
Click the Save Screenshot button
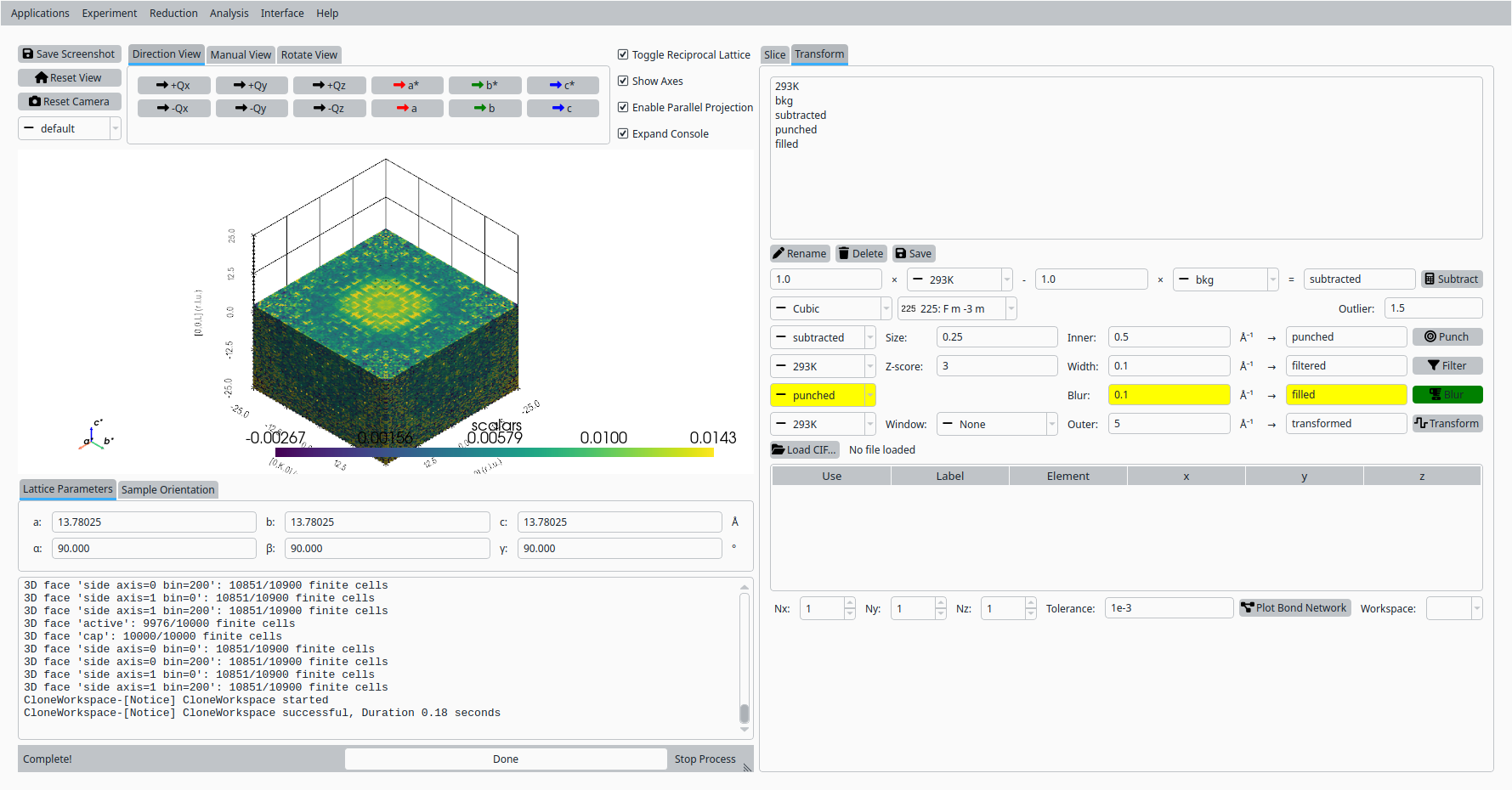(70, 54)
